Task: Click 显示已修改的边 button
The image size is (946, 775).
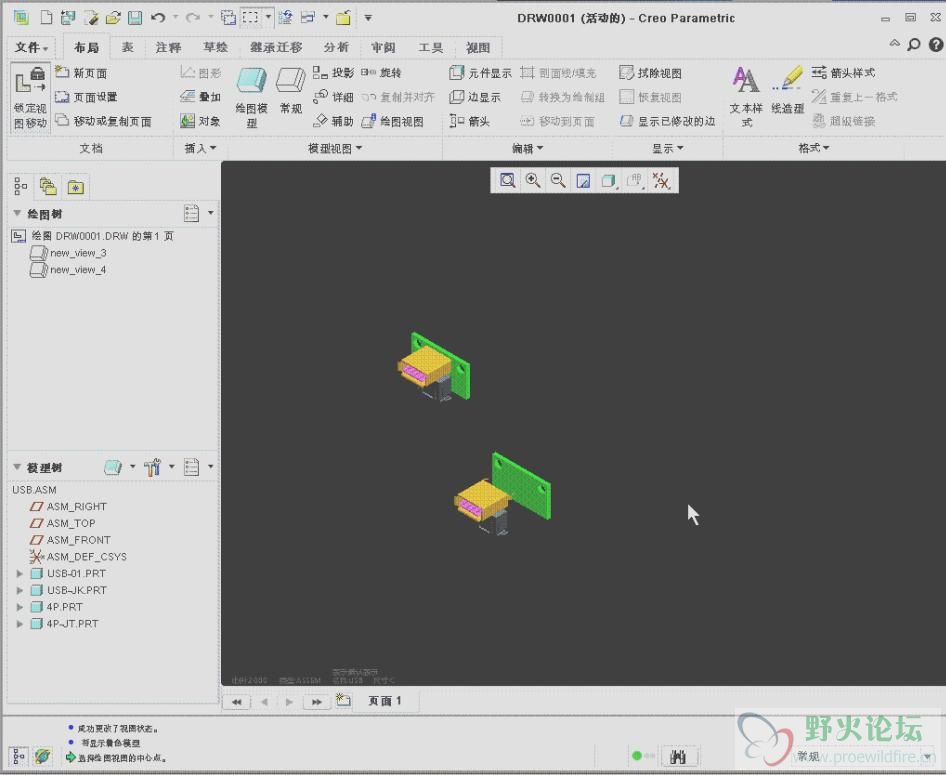Action: tap(667, 121)
